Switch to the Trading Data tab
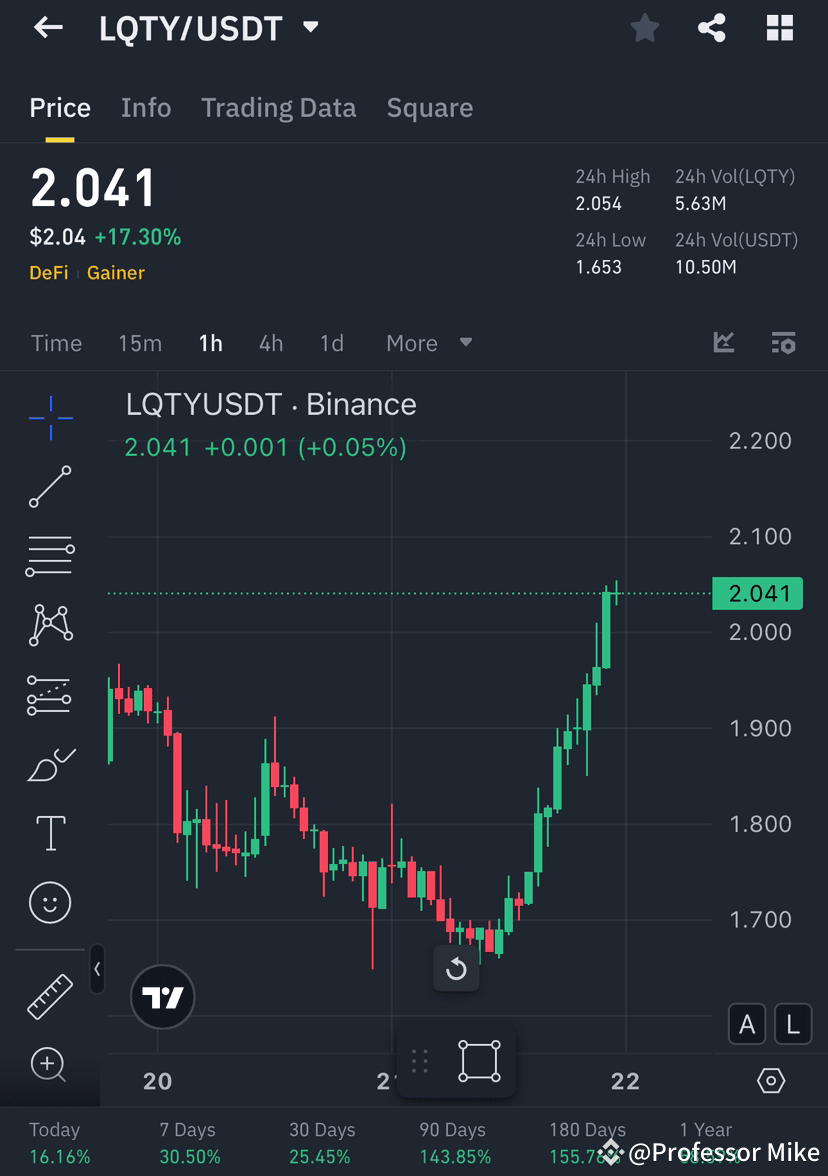828x1176 pixels. [x=278, y=107]
